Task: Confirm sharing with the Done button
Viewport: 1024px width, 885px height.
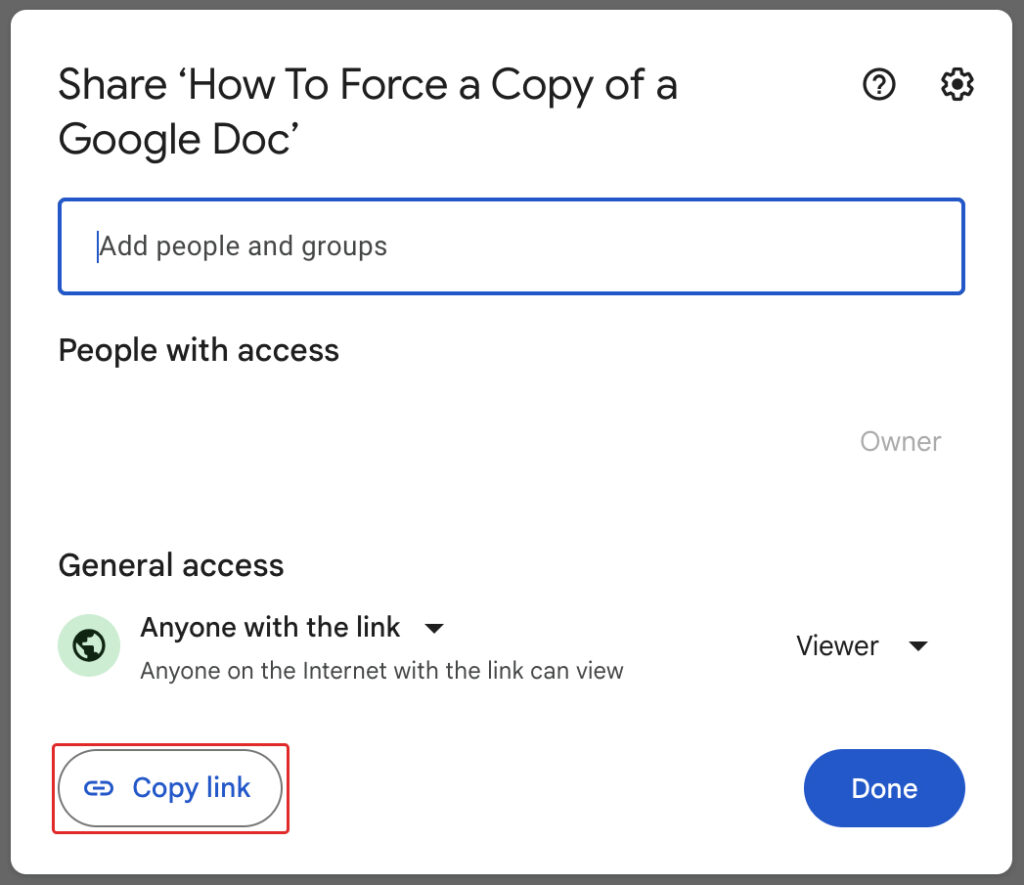Action: pos(884,788)
